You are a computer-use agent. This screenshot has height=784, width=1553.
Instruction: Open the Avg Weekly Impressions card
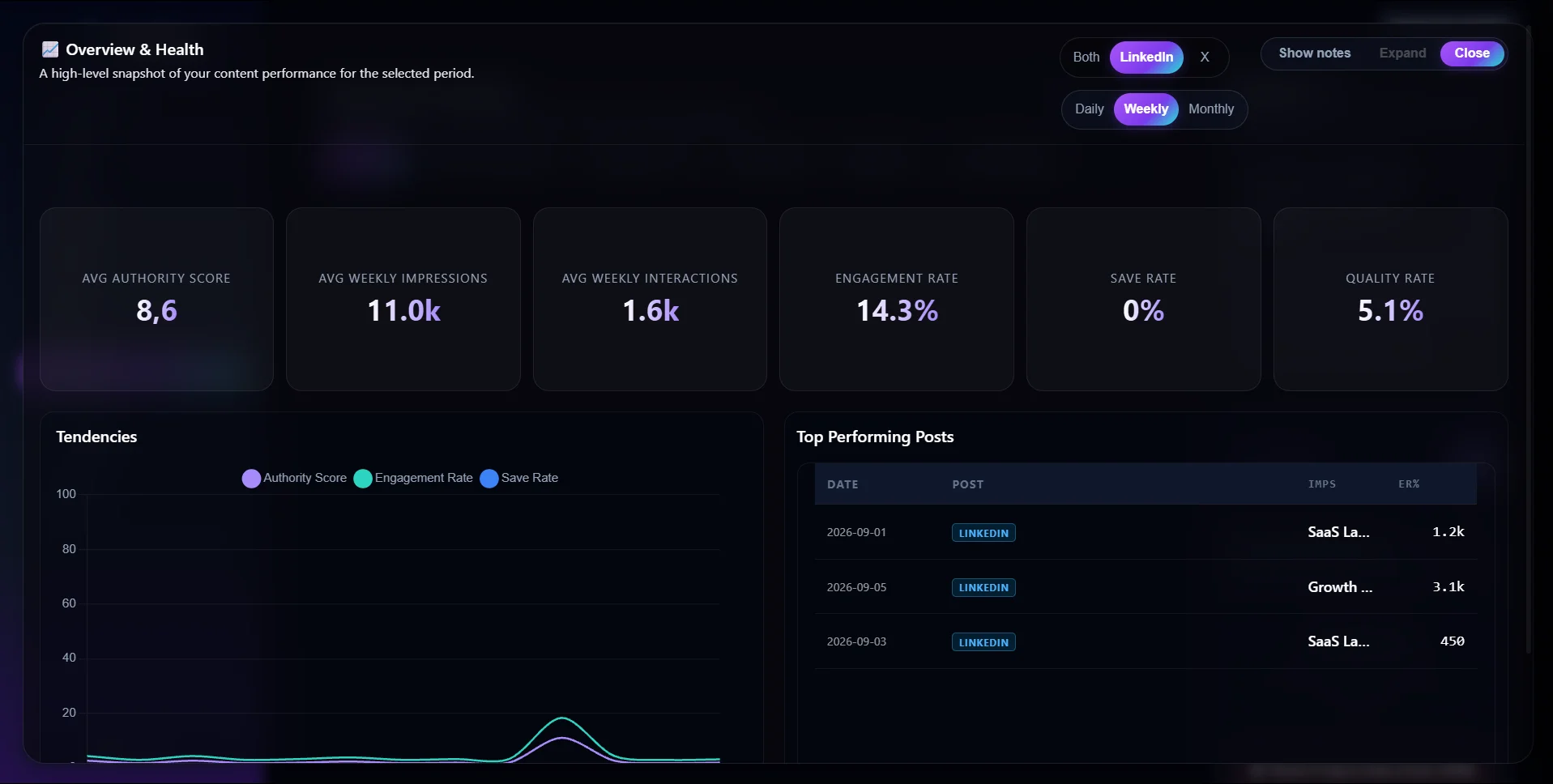pos(403,299)
